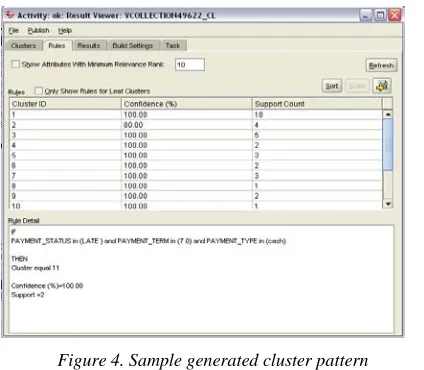Click the Confidence (%)=100.00 line in Rule Detail

pyautogui.click(x=47, y=286)
